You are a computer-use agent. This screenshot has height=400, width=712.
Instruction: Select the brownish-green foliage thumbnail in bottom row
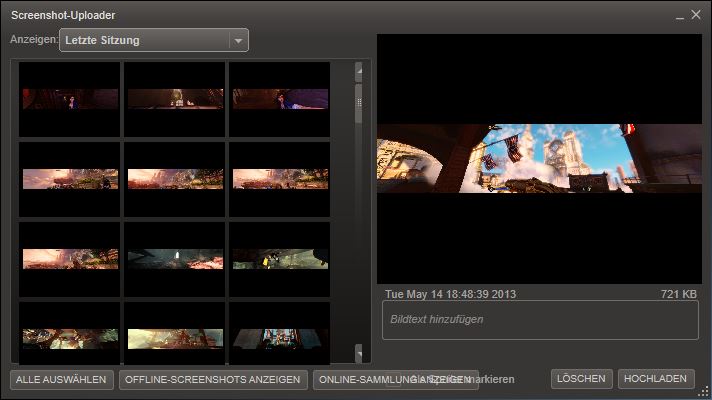click(70, 335)
